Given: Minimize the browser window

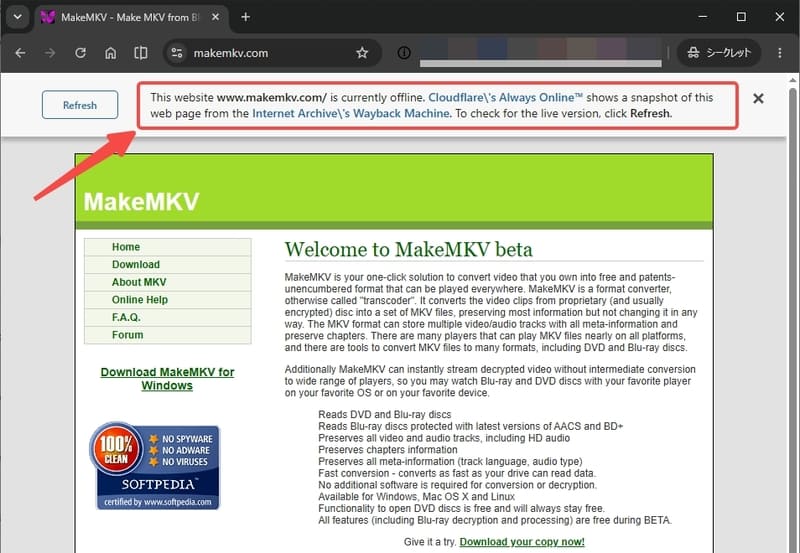Looking at the screenshot, I should click(703, 17).
